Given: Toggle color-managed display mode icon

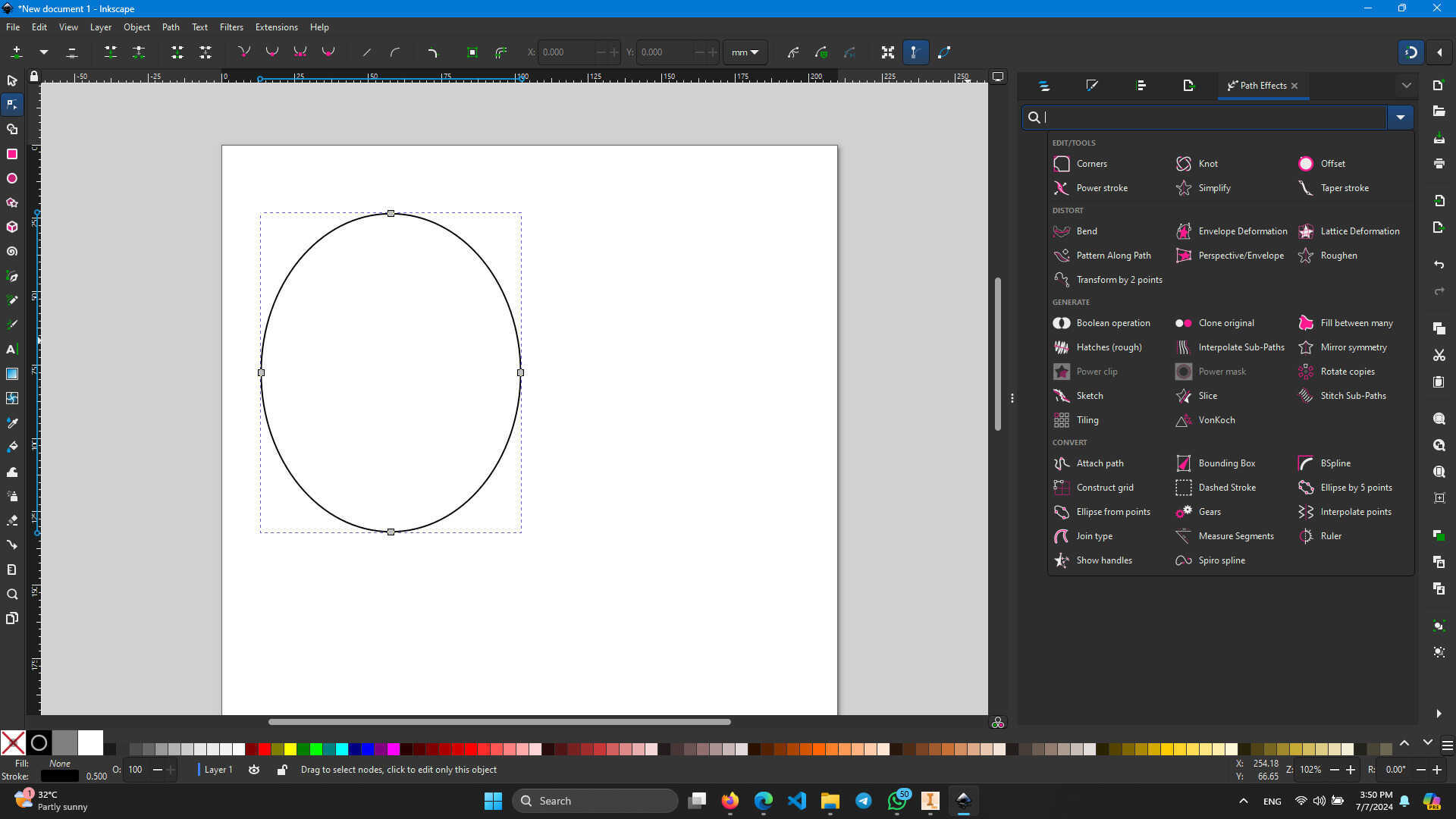Looking at the screenshot, I should coord(998,723).
